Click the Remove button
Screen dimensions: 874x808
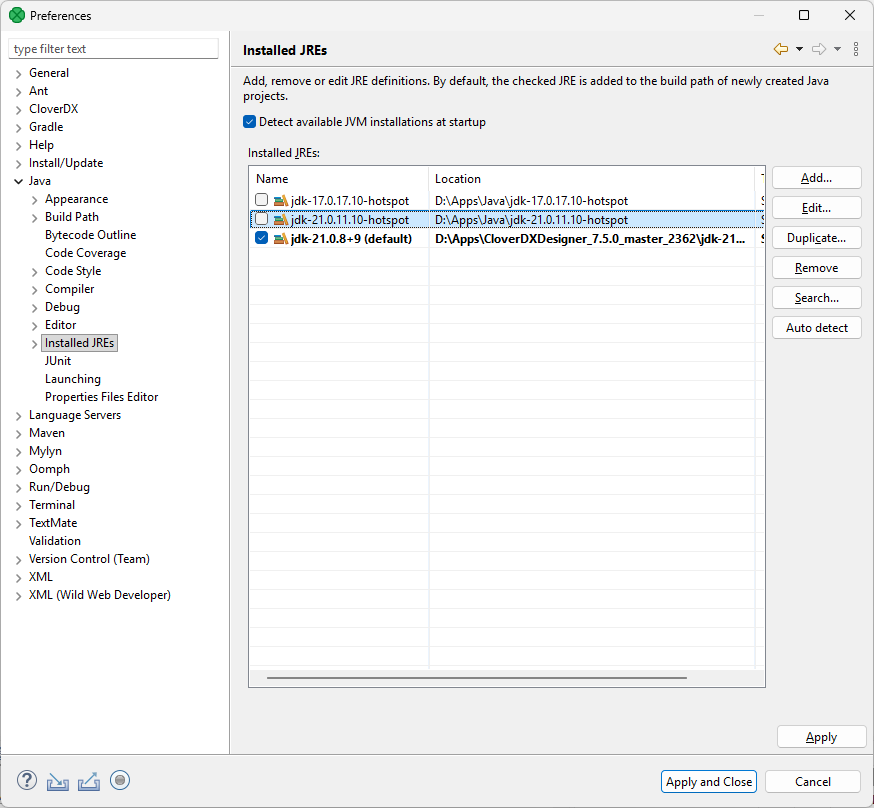pyautogui.click(x=817, y=268)
